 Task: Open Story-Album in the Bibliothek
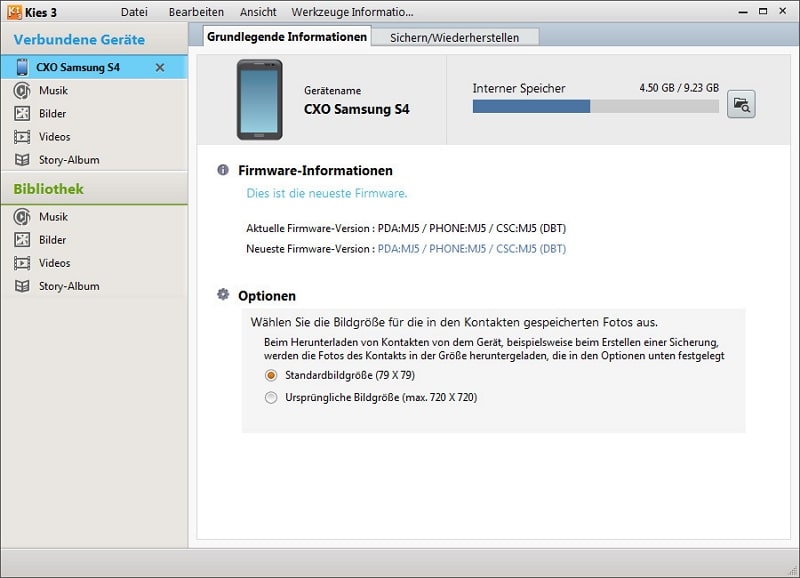pos(94,286)
